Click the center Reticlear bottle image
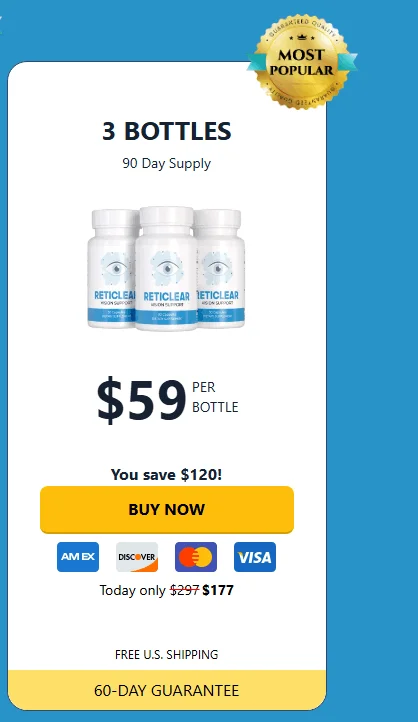Screen dimensions: 418x722 [167, 268]
